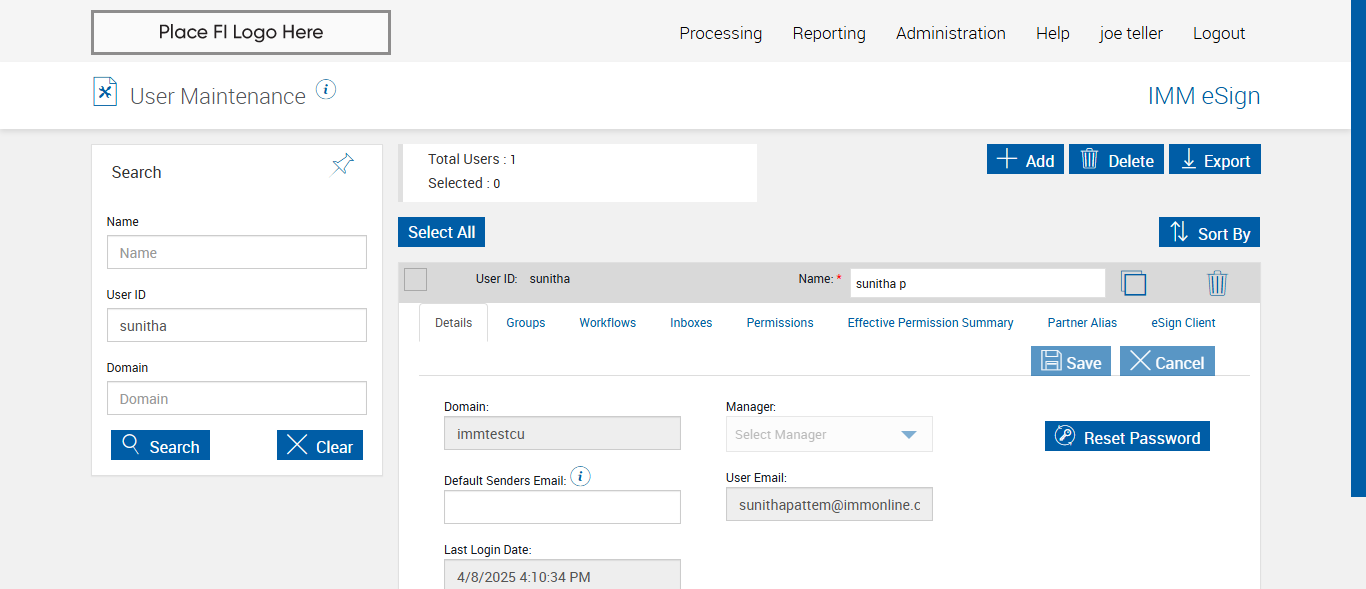The image size is (1366, 589).
Task: Open the Sort By options
Action: (x=1209, y=233)
